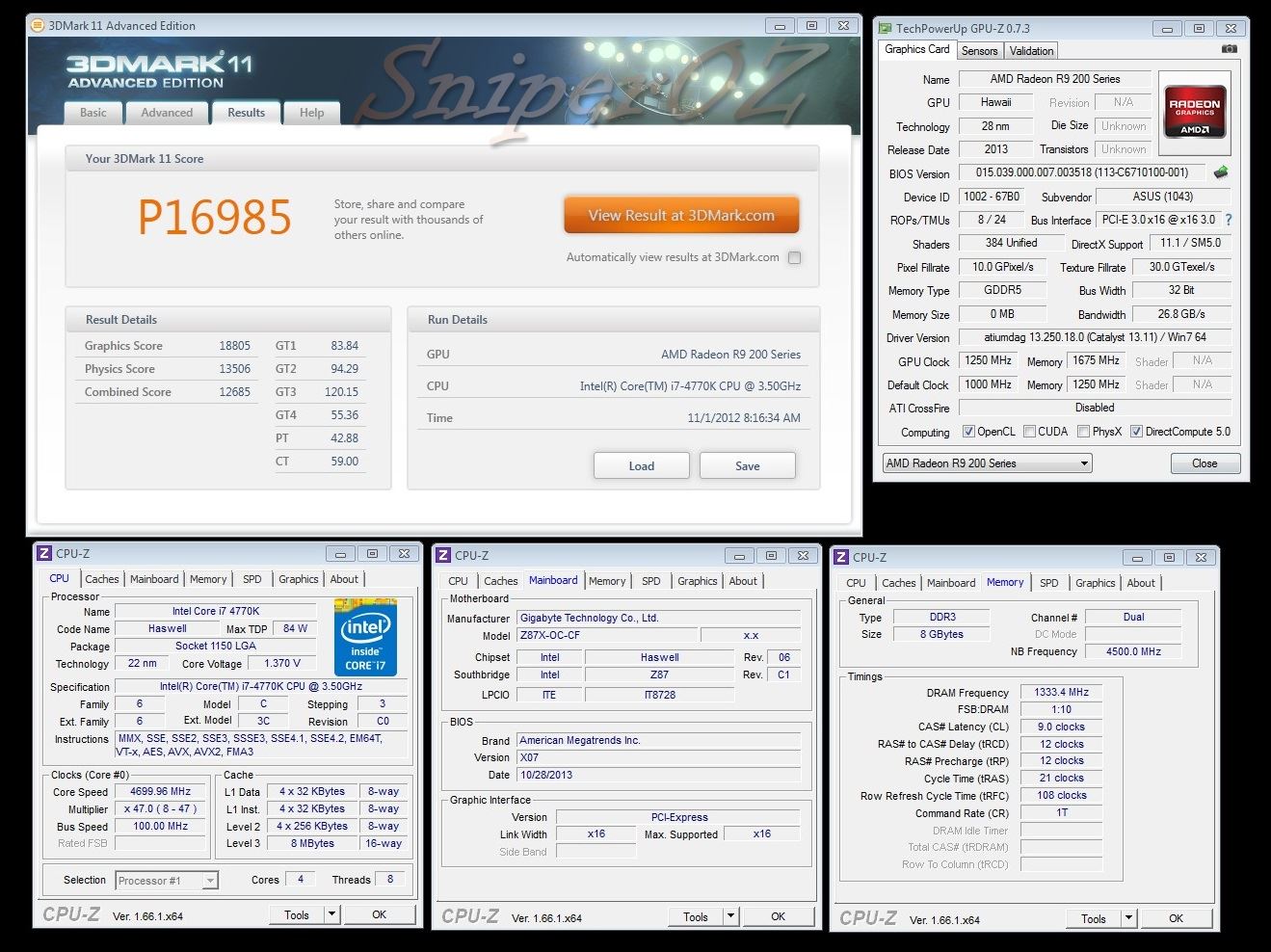
Task: Open the Processor #1 selection dropdown
Action: [167, 881]
